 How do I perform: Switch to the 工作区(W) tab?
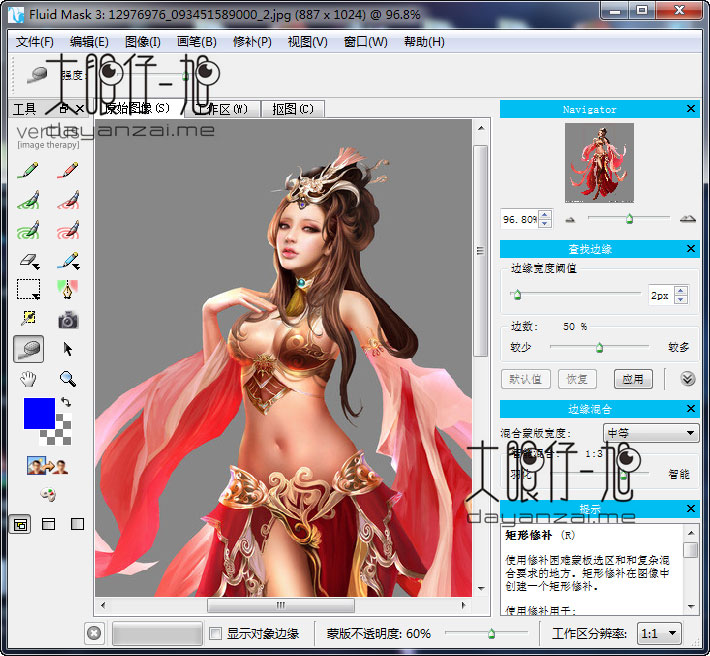(222, 109)
